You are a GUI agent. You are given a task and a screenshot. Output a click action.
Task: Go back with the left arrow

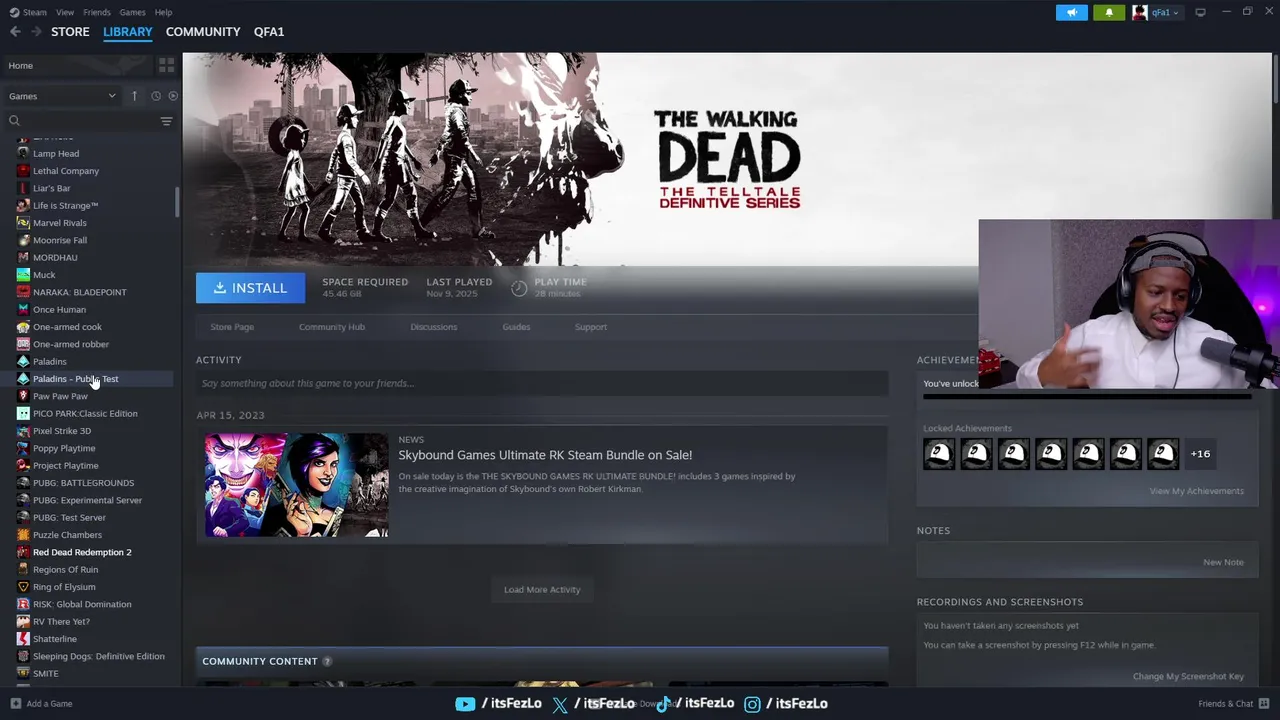point(15,32)
